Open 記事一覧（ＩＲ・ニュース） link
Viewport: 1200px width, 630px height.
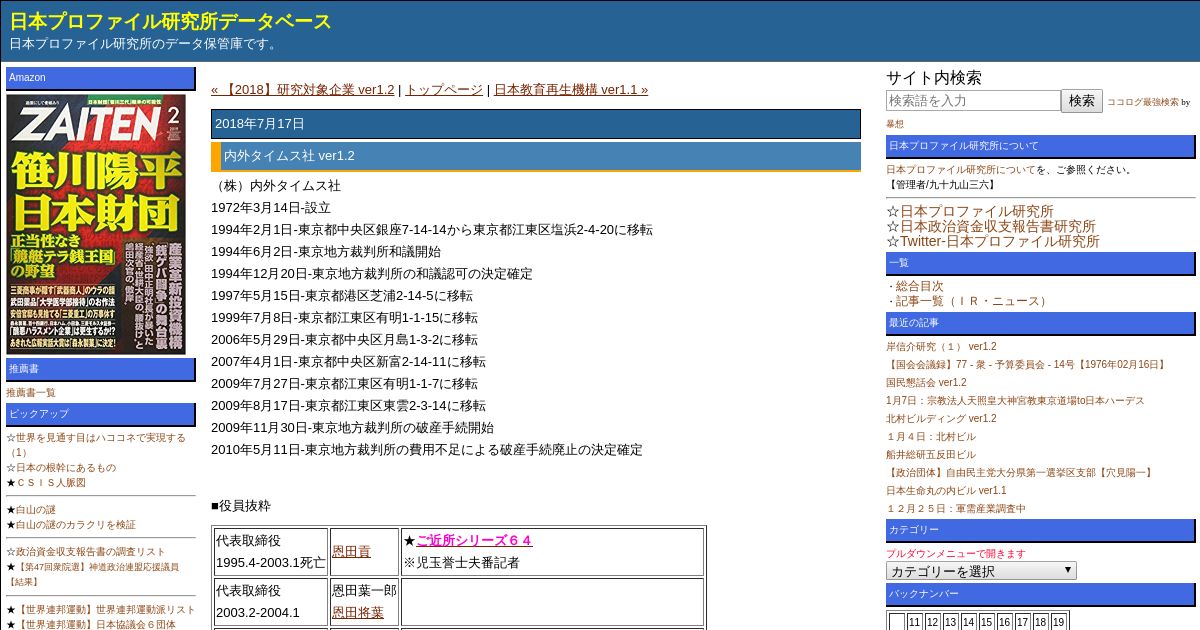coord(973,301)
